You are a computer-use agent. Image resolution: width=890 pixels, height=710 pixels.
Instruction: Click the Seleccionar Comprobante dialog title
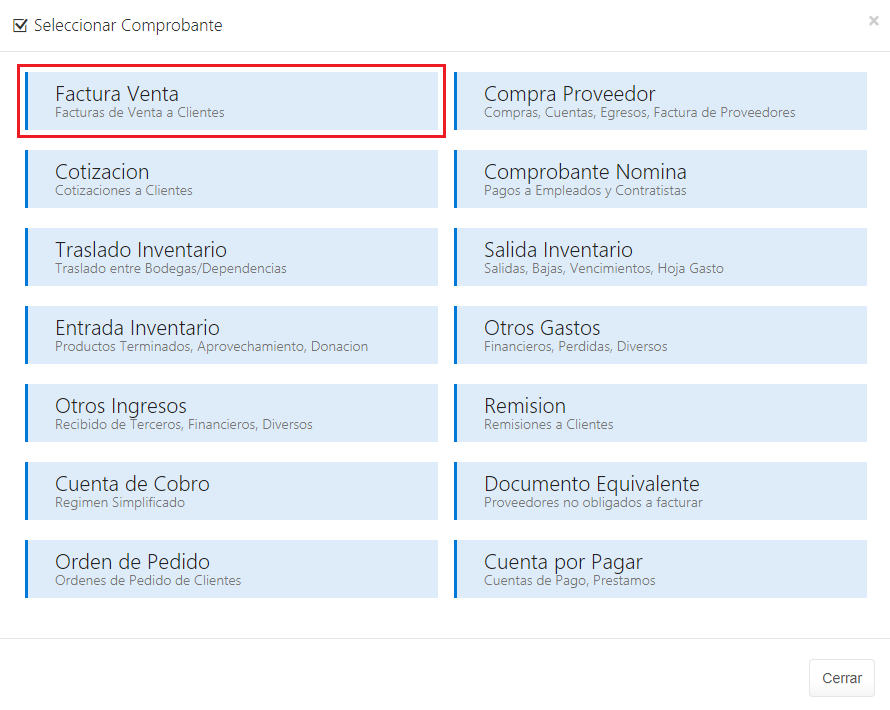[128, 26]
